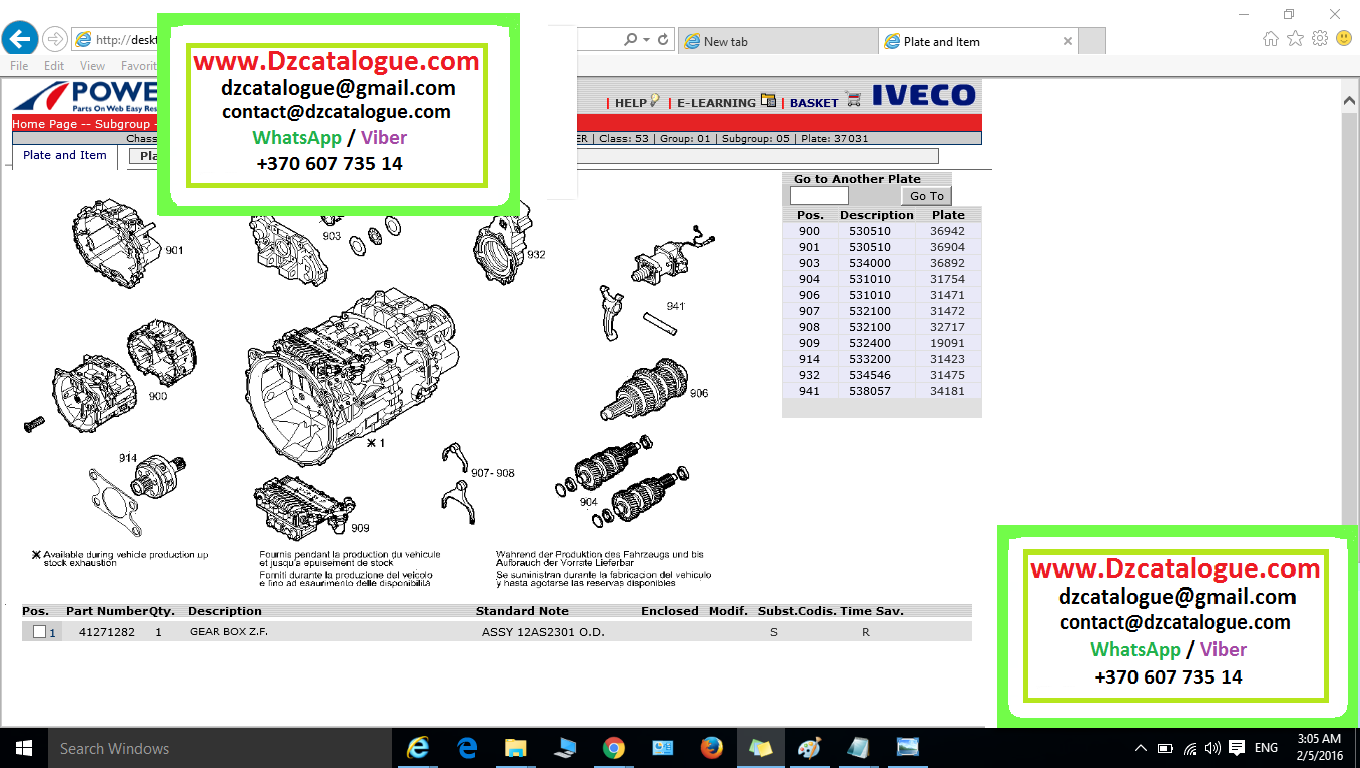Click the Go to Another Plate input field
The image size is (1360, 768).
(x=819, y=196)
